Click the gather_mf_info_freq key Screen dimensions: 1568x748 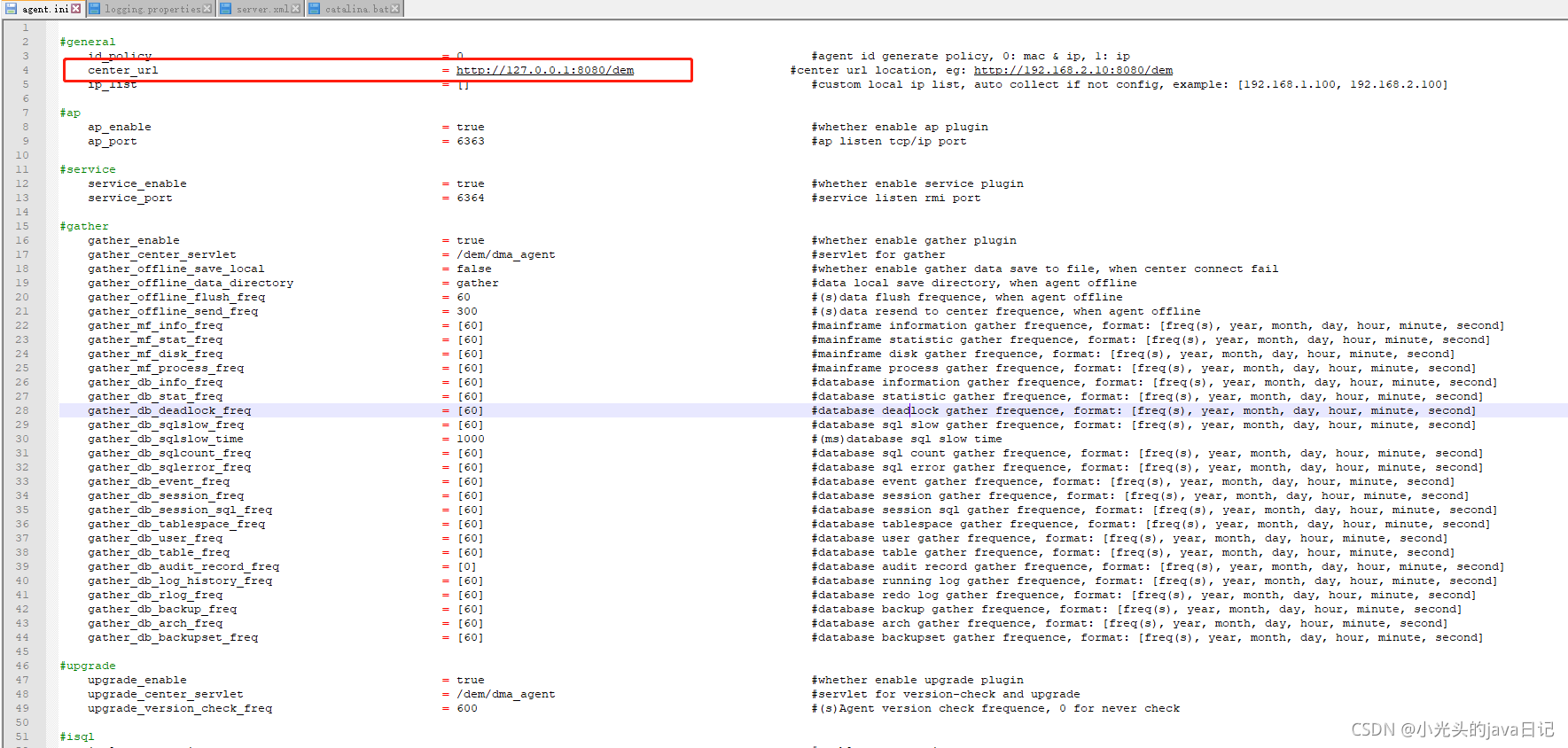pyautogui.click(x=155, y=325)
